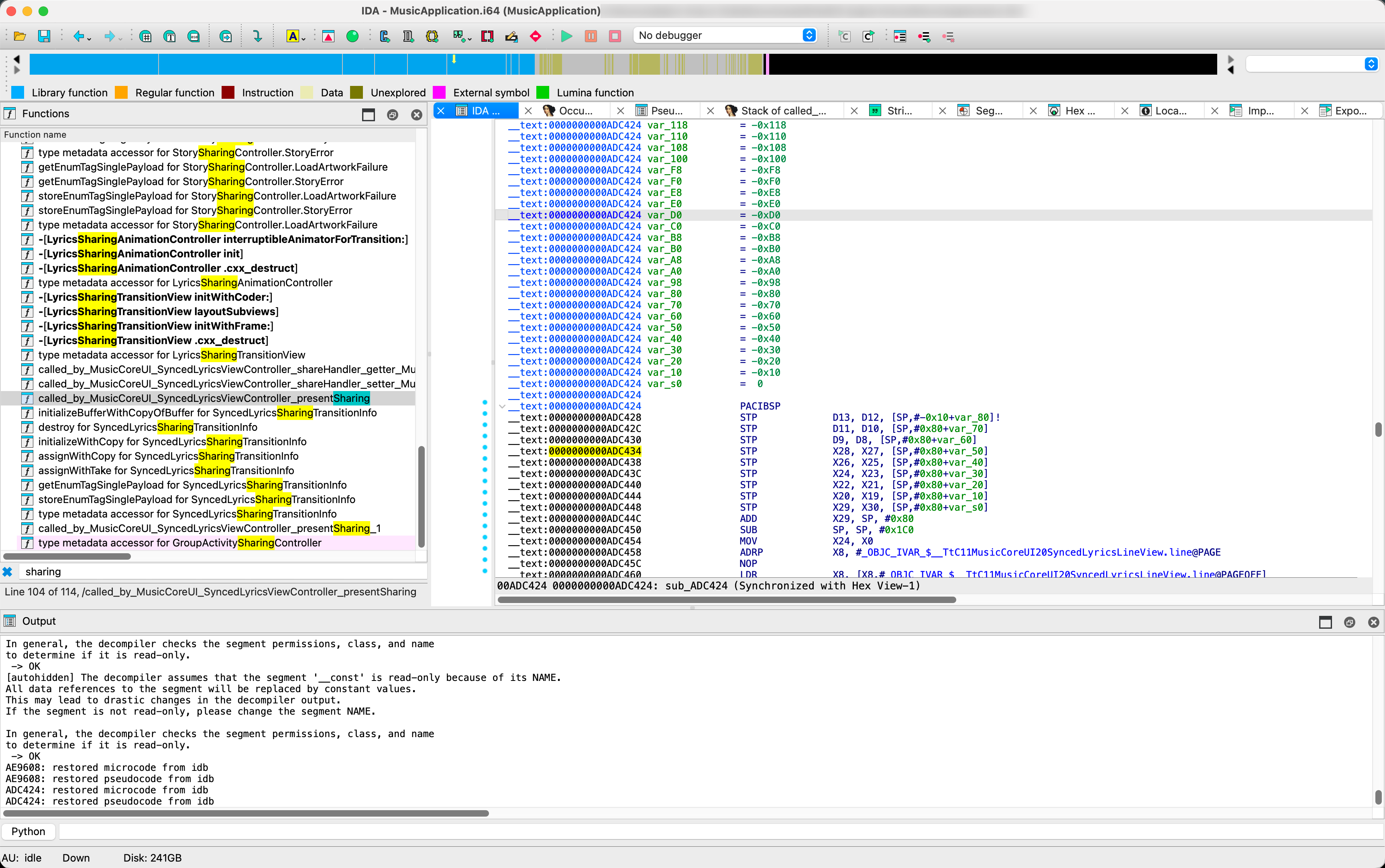Click the green circle toolbar icon
Viewport: 1385px width, 868px height.
[x=352, y=36]
